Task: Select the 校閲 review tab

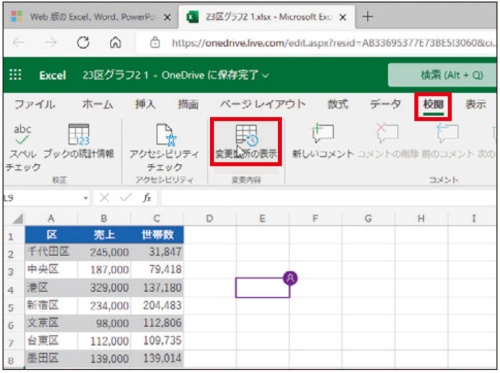Action: [x=433, y=106]
